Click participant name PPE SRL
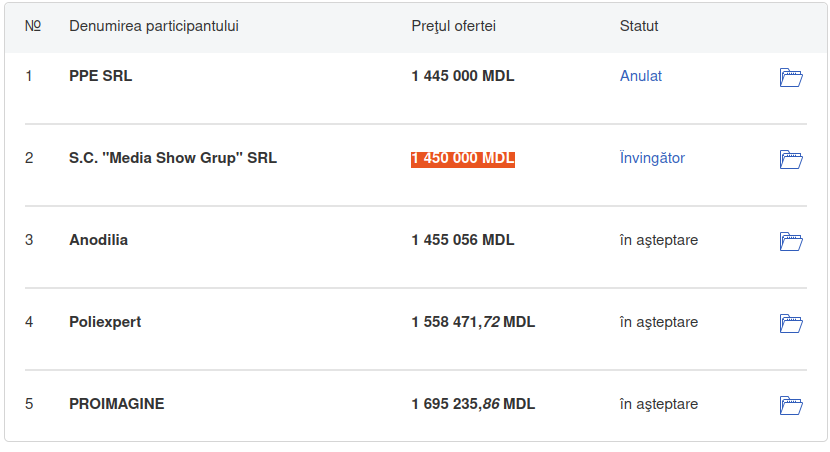This screenshot has height=452, width=830. click(x=101, y=76)
